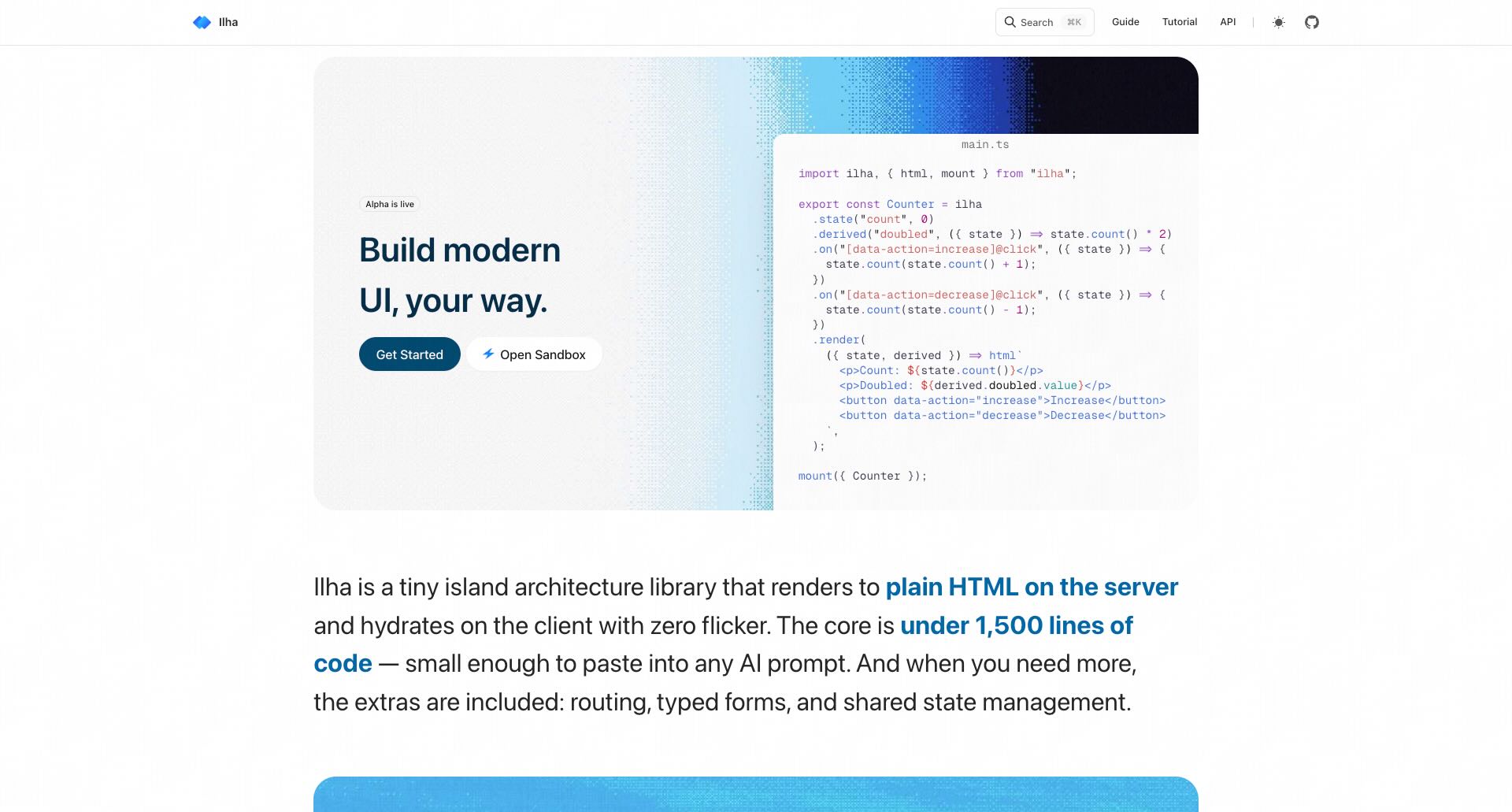Click the "Alpha is live" badge
The height and width of the screenshot is (812, 1512).
click(390, 204)
